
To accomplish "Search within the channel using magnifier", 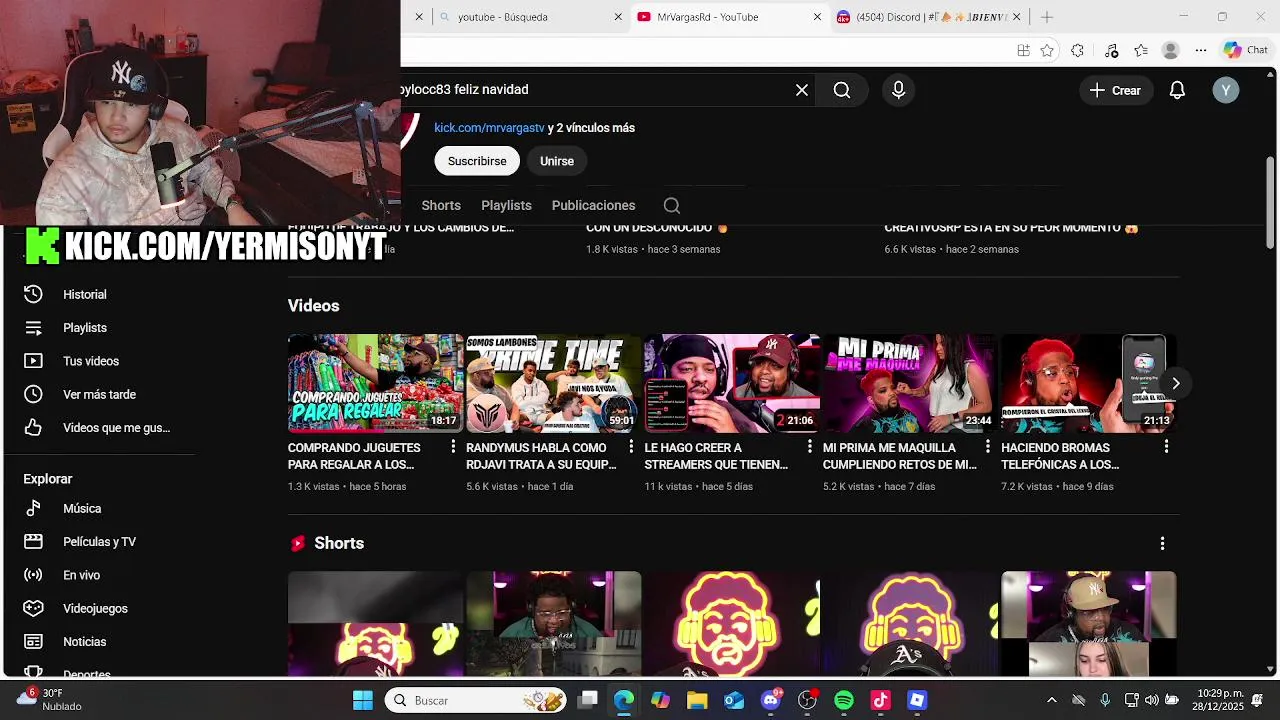I will click(x=672, y=205).
